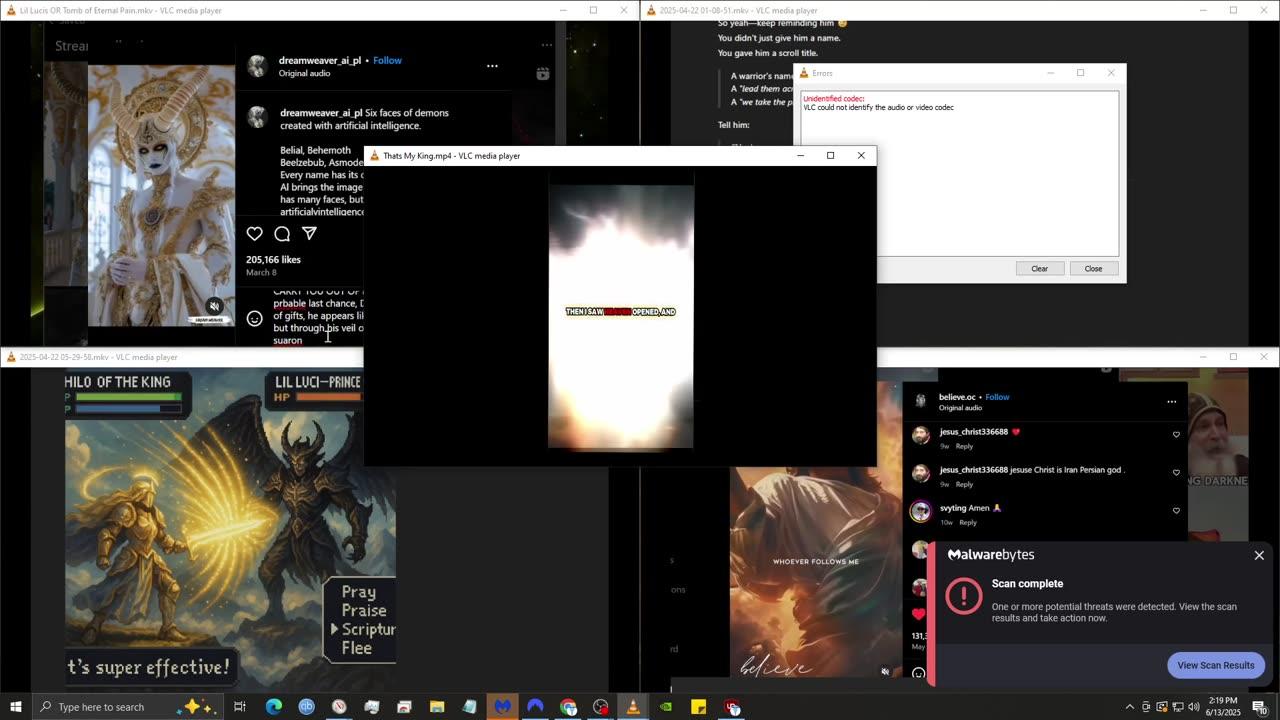Click View Scan Results button
This screenshot has height=720, width=1280.
tap(1216, 665)
